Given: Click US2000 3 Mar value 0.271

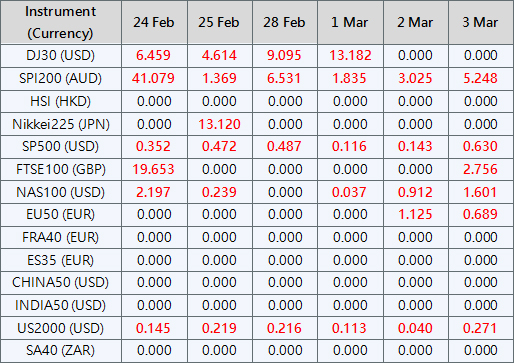Looking at the screenshot, I should tap(480, 328).
